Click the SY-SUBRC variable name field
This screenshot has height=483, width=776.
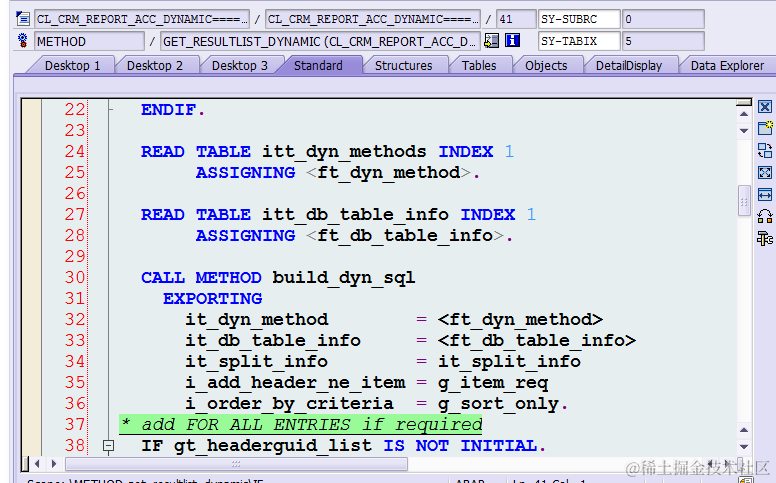pyautogui.click(x=579, y=19)
